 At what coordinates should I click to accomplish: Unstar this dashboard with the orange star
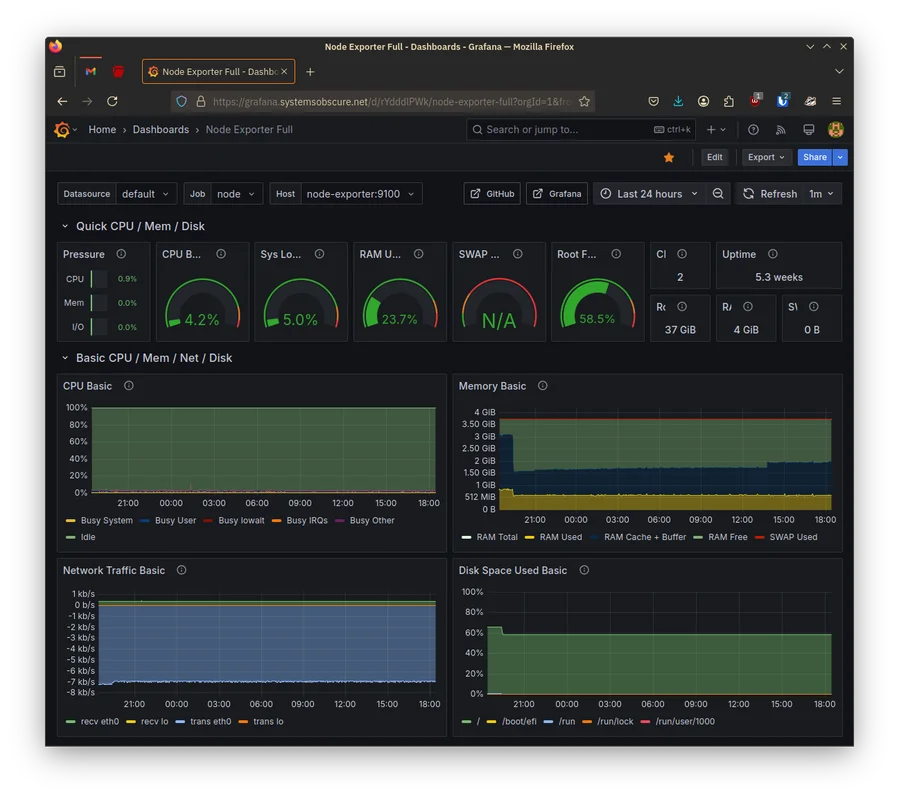click(669, 158)
